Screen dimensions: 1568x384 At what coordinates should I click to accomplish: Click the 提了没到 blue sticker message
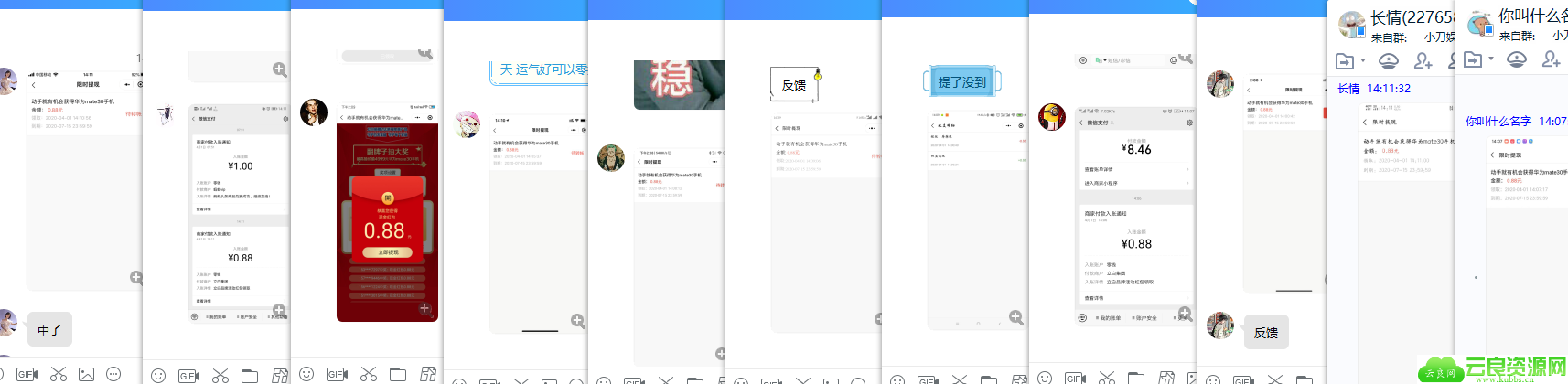(x=962, y=81)
